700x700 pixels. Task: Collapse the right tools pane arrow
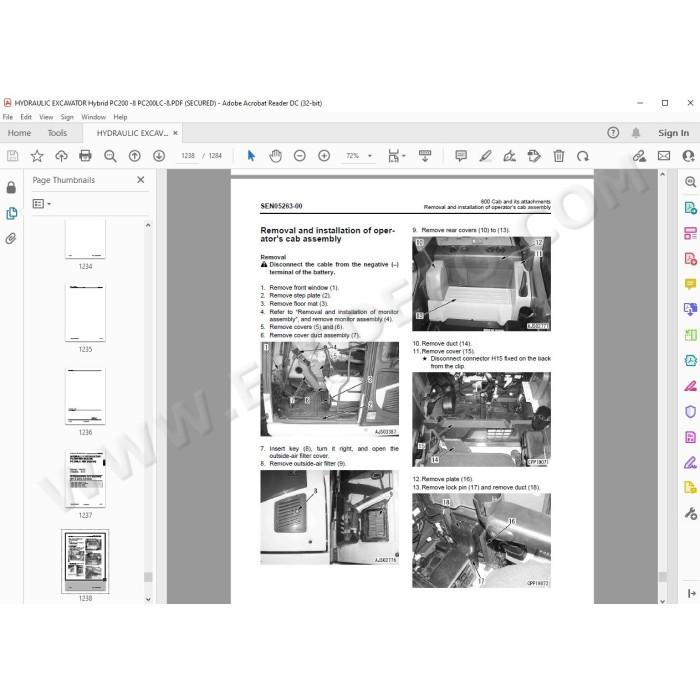692,593
